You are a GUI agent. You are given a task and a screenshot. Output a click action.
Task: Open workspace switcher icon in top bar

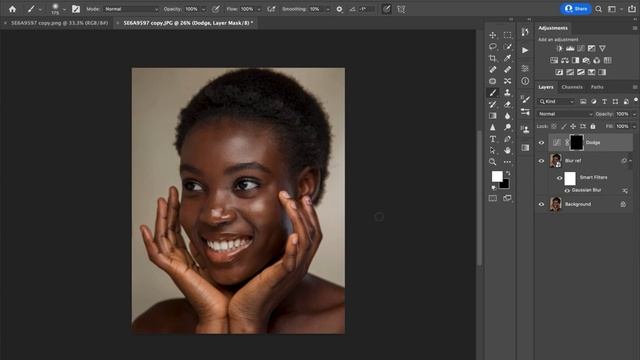pos(612,9)
